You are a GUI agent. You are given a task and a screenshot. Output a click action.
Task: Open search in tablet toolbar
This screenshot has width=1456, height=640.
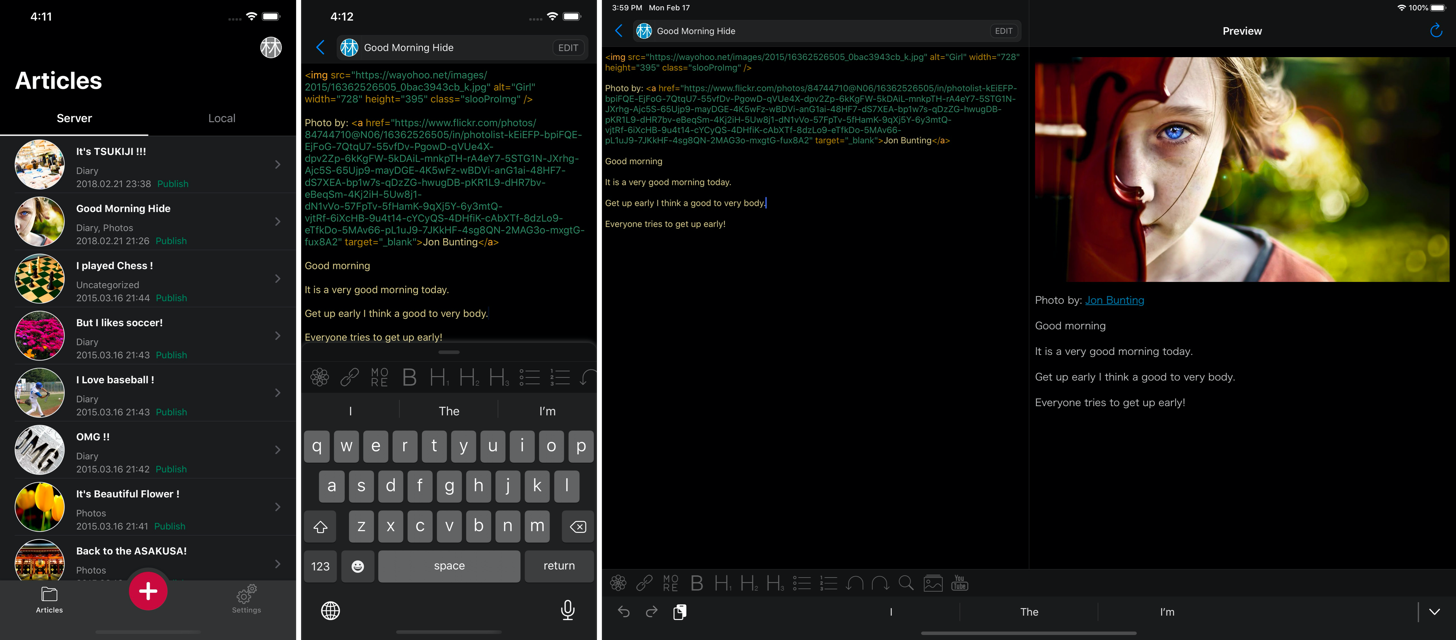tap(906, 583)
